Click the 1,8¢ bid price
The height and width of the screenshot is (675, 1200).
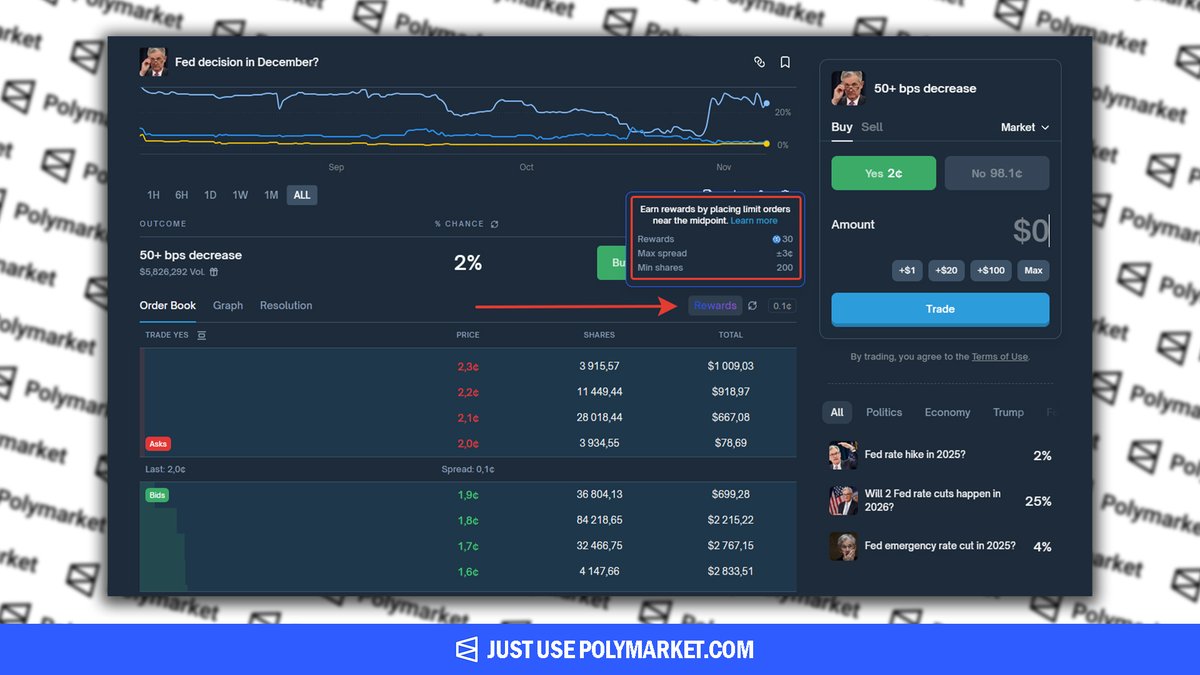(x=468, y=521)
